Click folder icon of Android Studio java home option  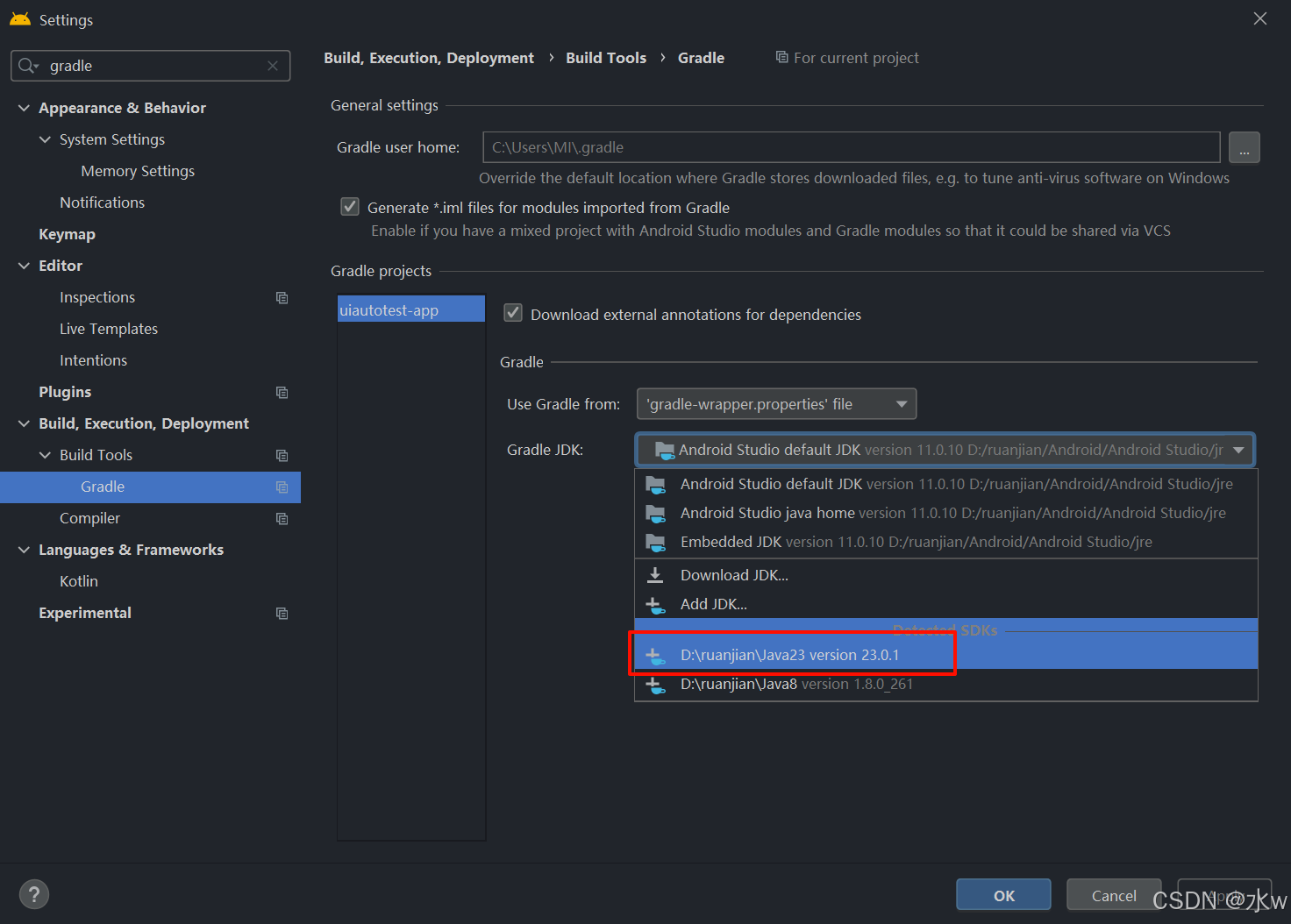[x=655, y=514]
